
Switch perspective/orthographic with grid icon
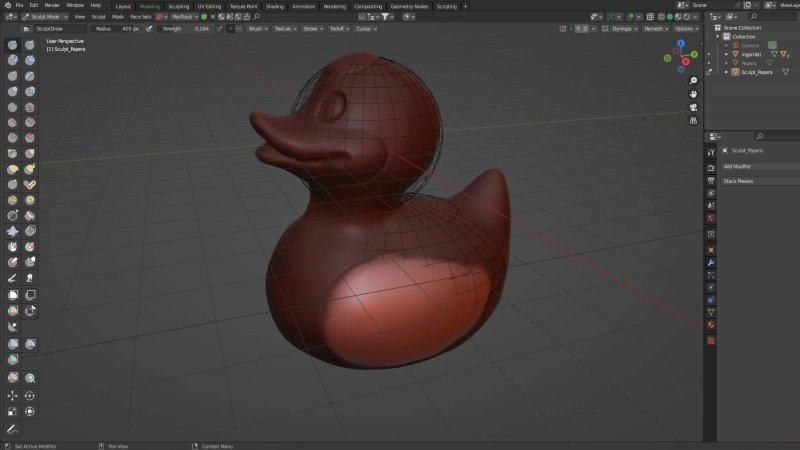pyautogui.click(x=693, y=121)
